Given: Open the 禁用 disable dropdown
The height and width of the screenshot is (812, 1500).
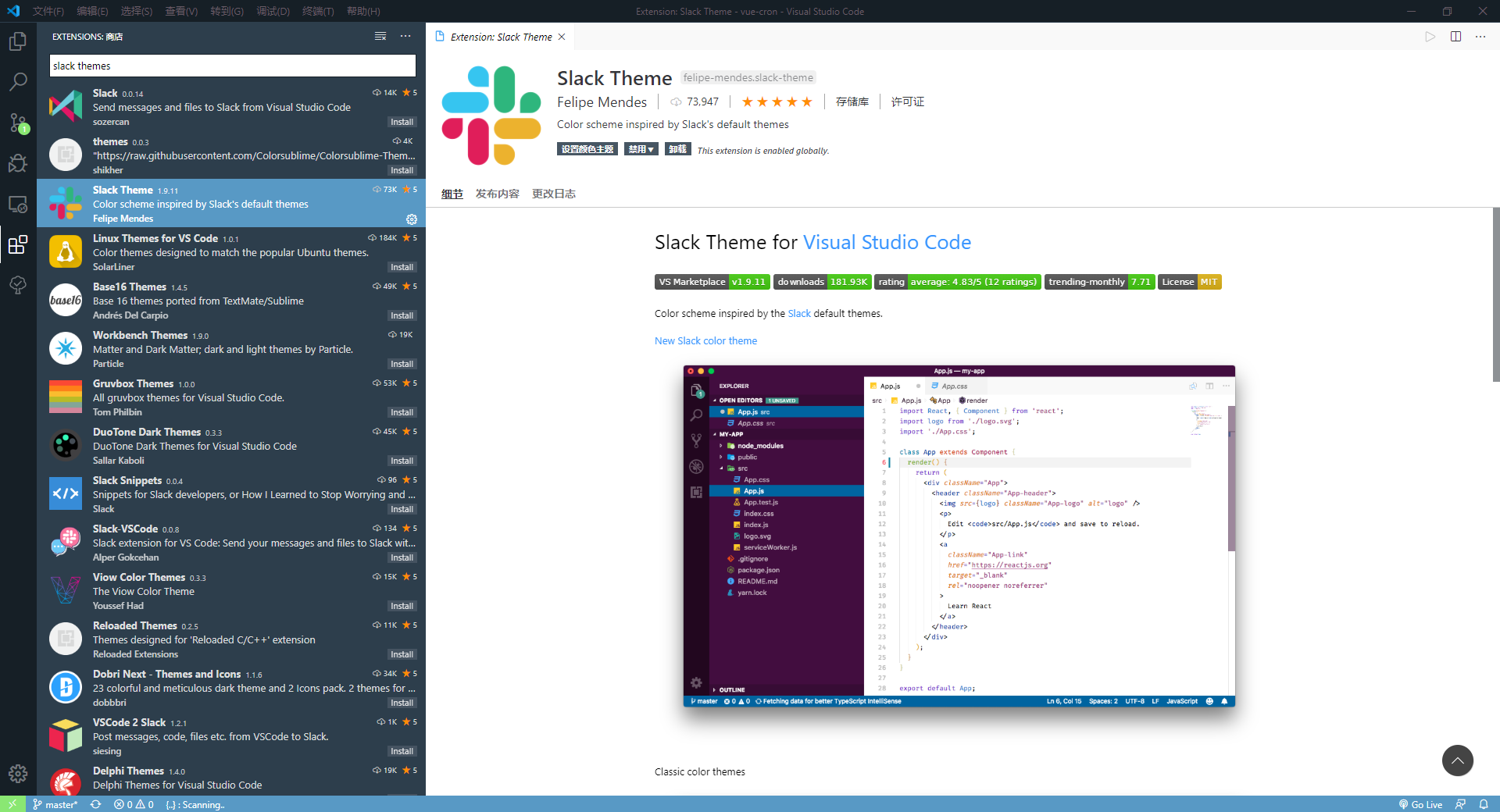Looking at the screenshot, I should (641, 149).
